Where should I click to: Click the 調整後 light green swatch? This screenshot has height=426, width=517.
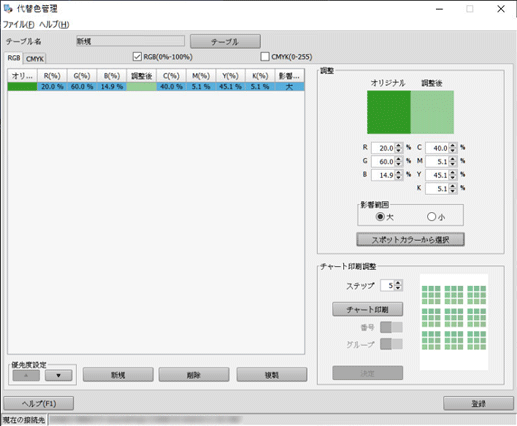pos(432,112)
